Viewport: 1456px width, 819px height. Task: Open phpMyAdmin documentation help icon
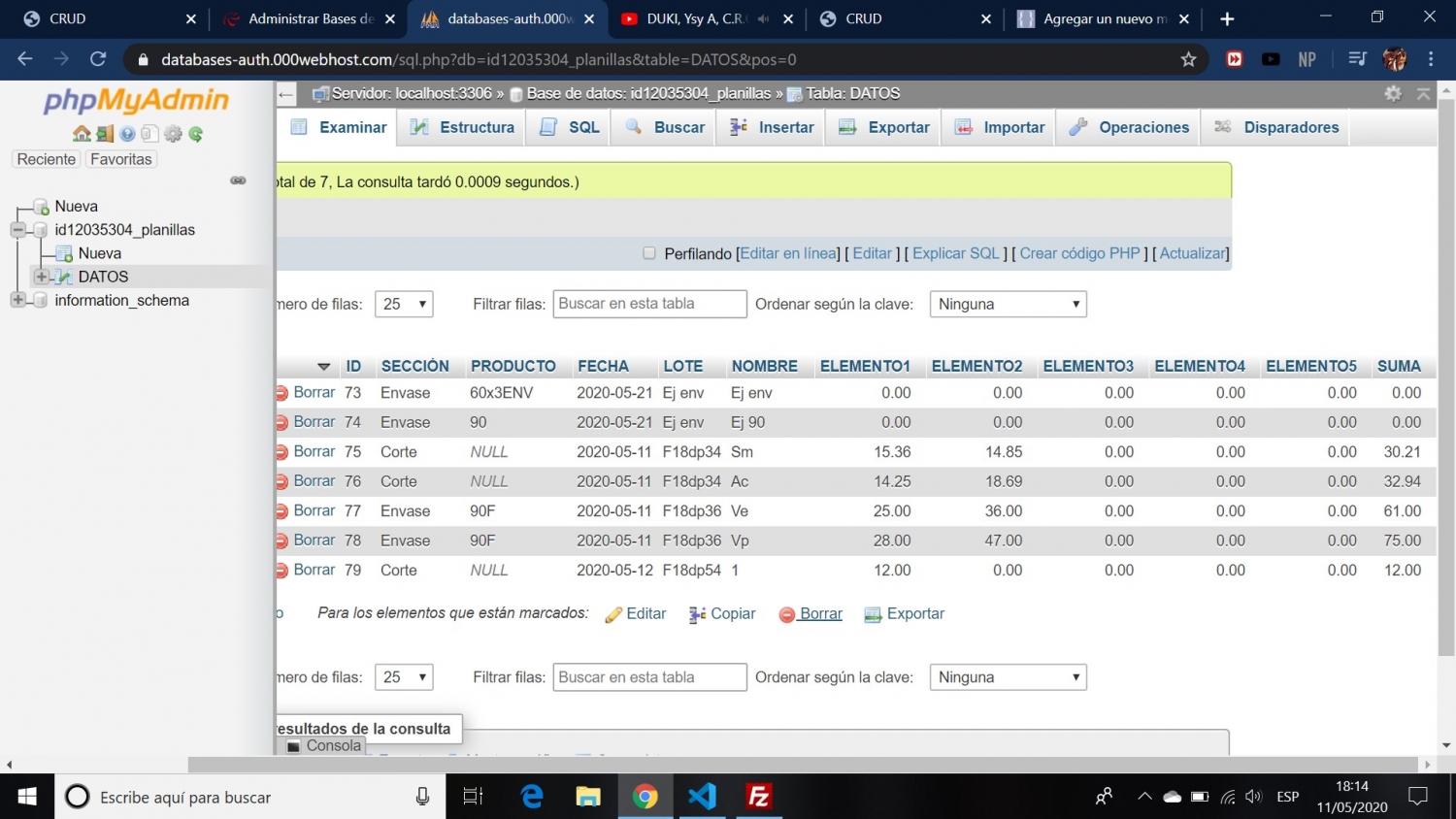pyautogui.click(x=127, y=134)
